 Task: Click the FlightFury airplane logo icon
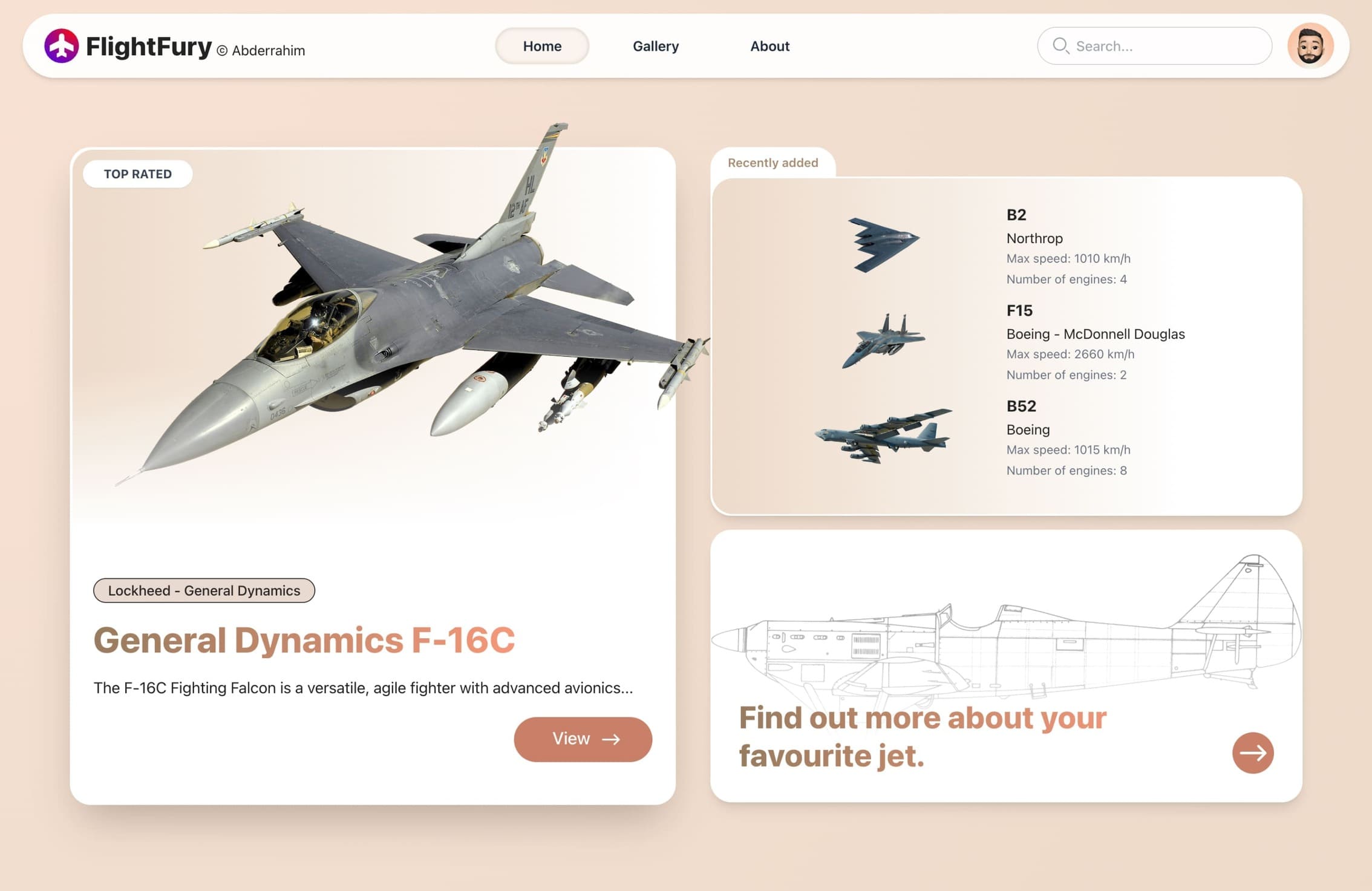click(x=61, y=45)
